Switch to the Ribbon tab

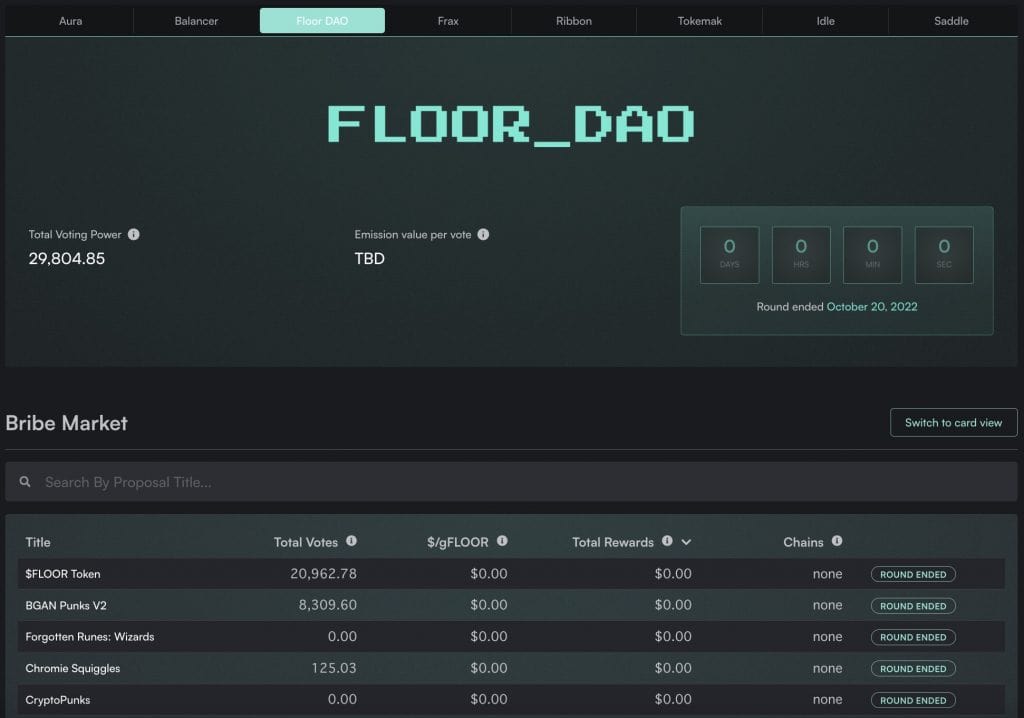tap(573, 21)
